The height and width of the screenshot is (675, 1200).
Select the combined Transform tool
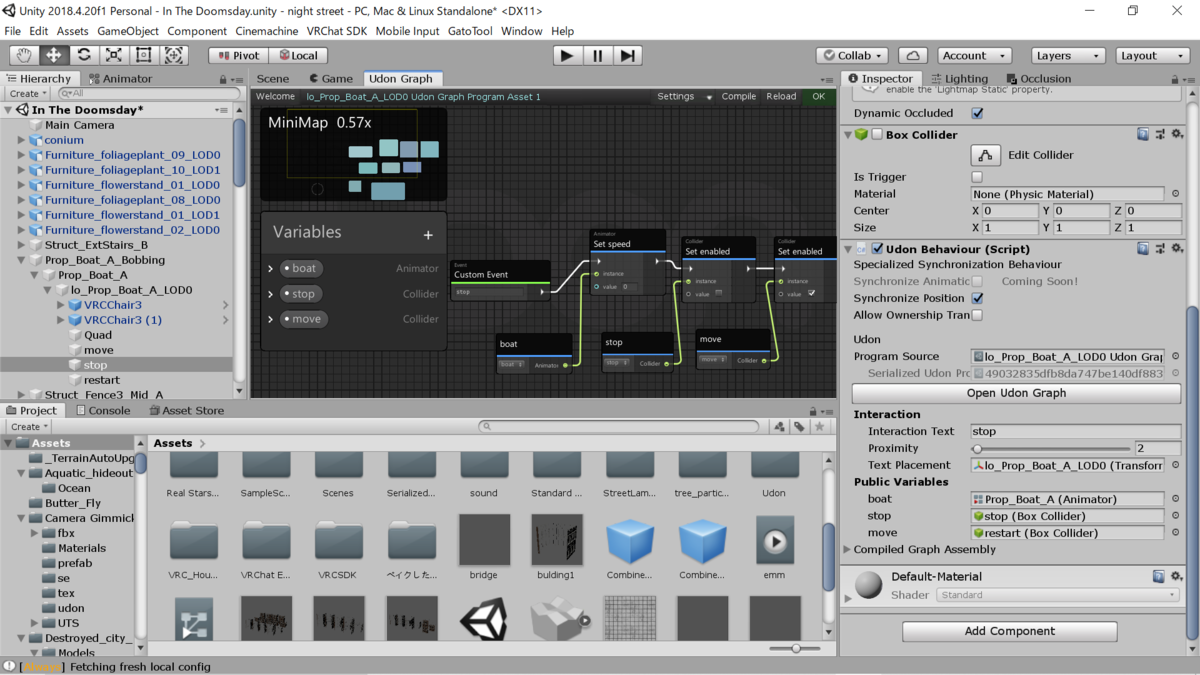(x=174, y=56)
